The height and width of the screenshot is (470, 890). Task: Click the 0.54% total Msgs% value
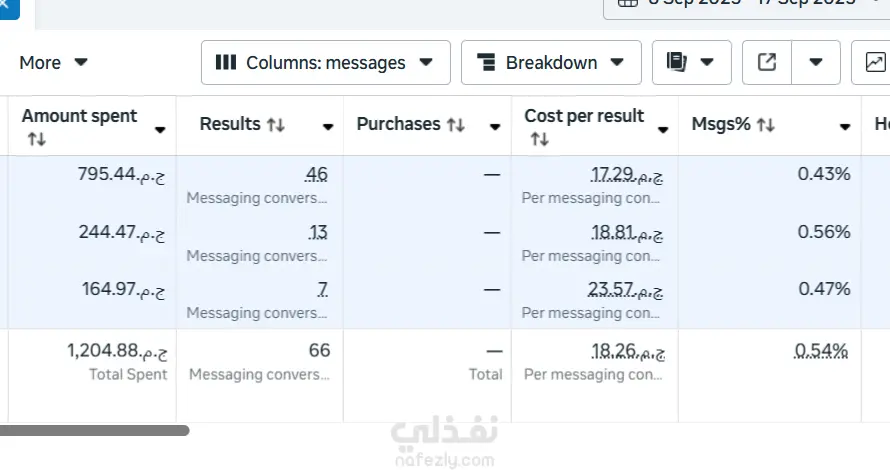(821, 351)
